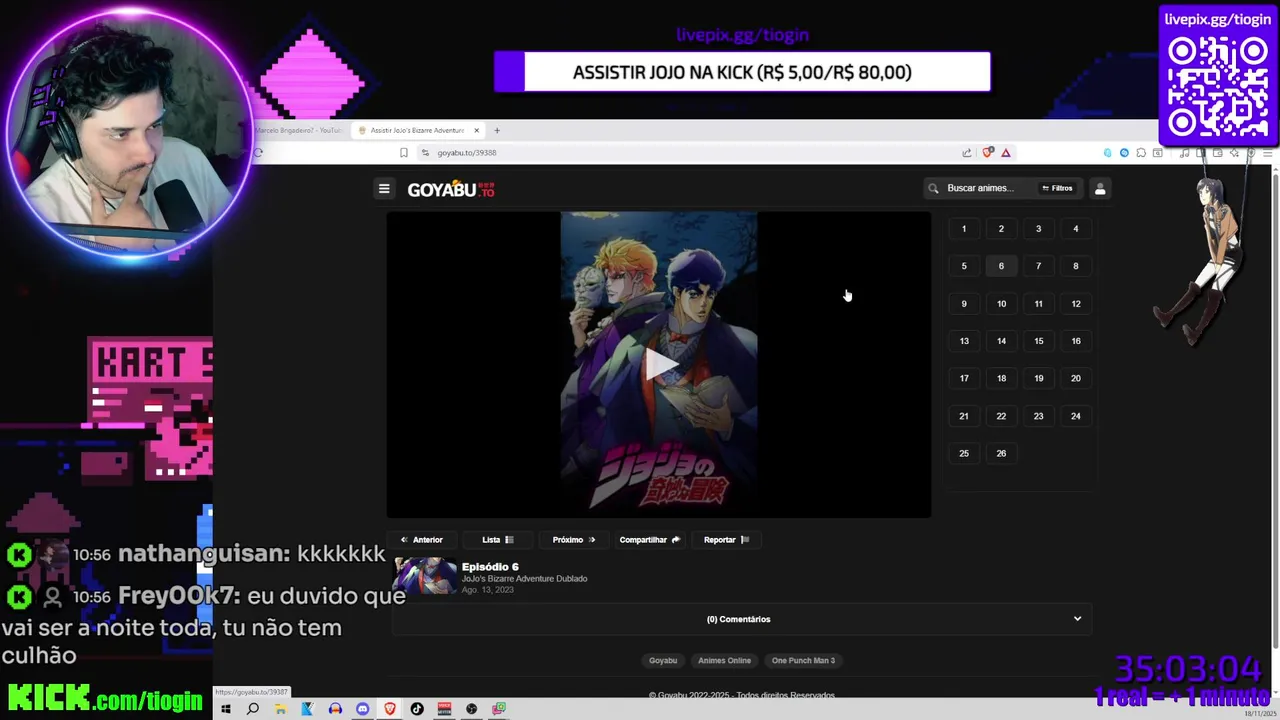Open the One Punch Man 3 tag
The height and width of the screenshot is (720, 1280).
pyautogui.click(x=803, y=660)
